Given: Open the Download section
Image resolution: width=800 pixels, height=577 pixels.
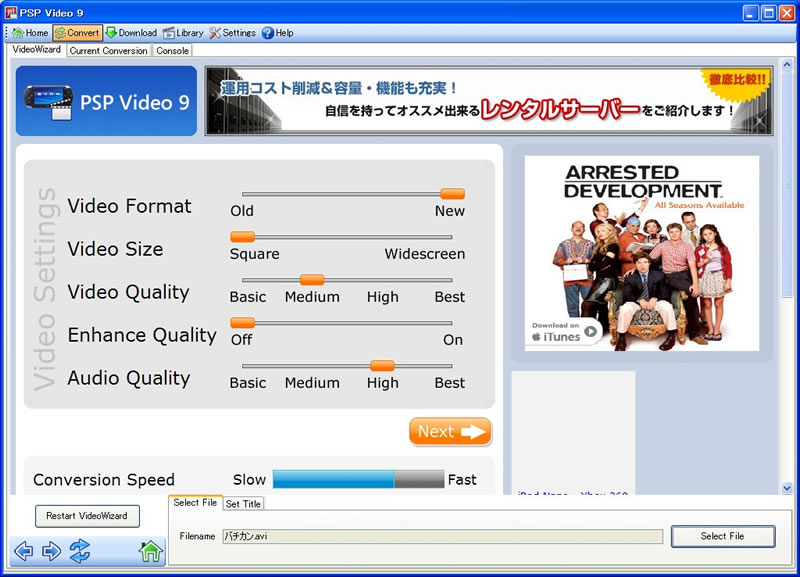Looking at the screenshot, I should coord(131,33).
